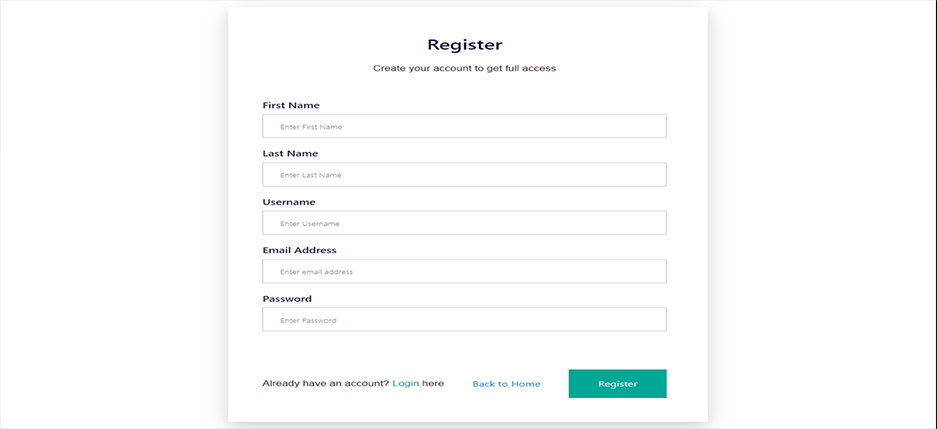Click the Last Name label
937x429 pixels.
pyautogui.click(x=290, y=153)
